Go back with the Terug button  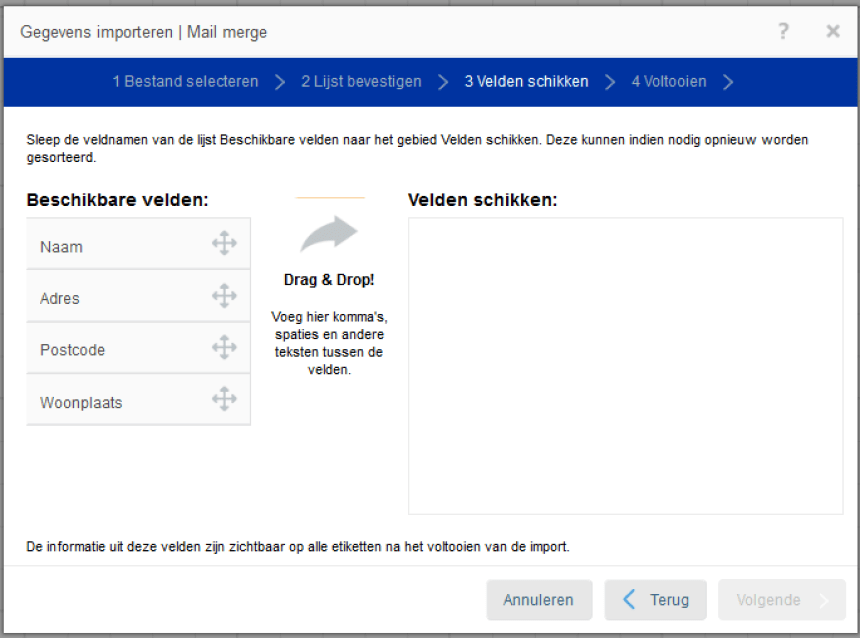click(x=655, y=600)
